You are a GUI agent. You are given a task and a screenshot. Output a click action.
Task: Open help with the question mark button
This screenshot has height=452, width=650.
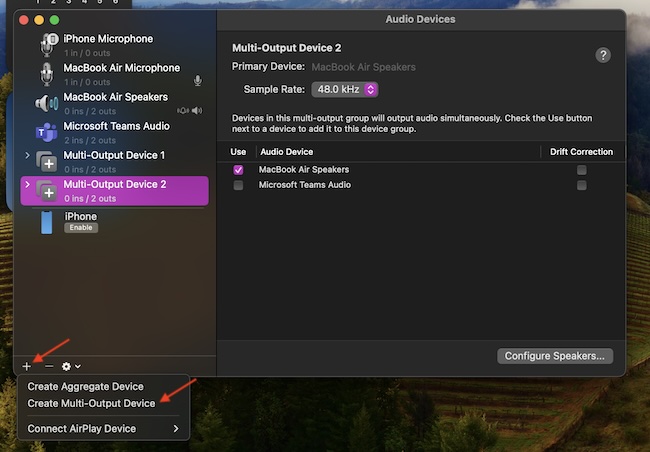tap(603, 55)
